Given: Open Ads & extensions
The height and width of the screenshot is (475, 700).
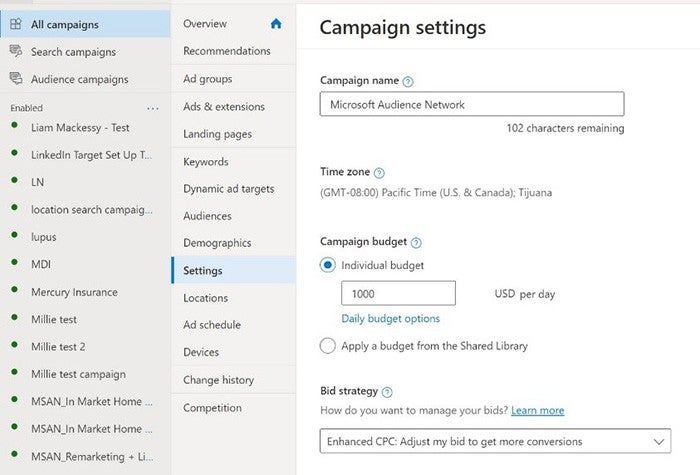Looking at the screenshot, I should tap(224, 107).
